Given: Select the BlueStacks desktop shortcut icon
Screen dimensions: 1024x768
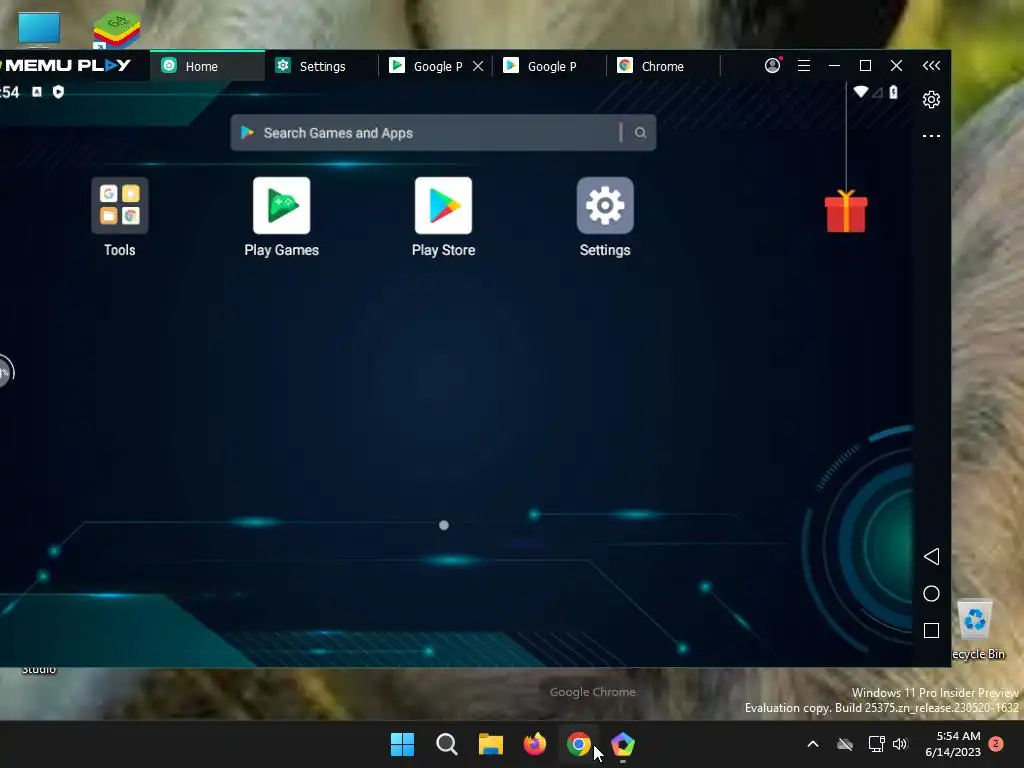Looking at the screenshot, I should (116, 29).
